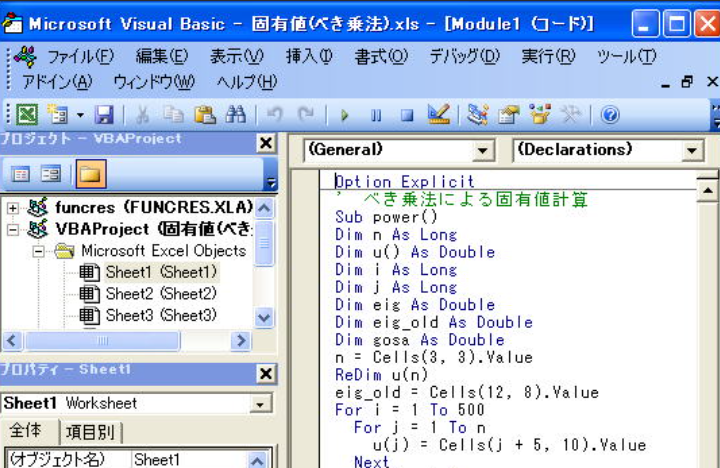Viewport: 720px width, 468px height.
Task: Open the ウィンドウ(W) menu
Action: coord(154,82)
